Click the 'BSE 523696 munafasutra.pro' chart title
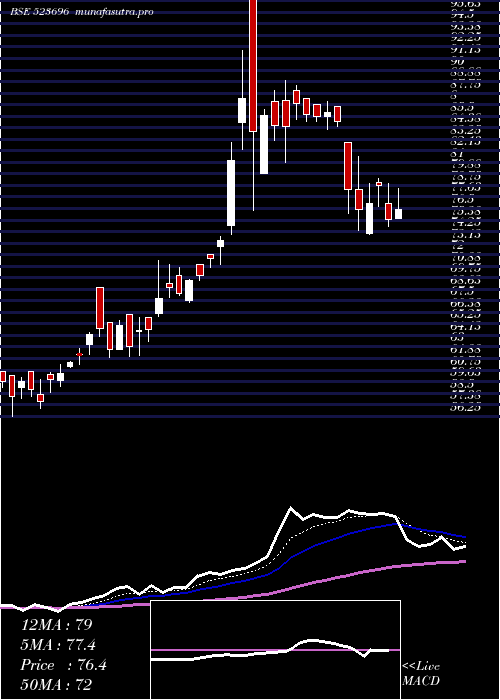 point(82,12)
